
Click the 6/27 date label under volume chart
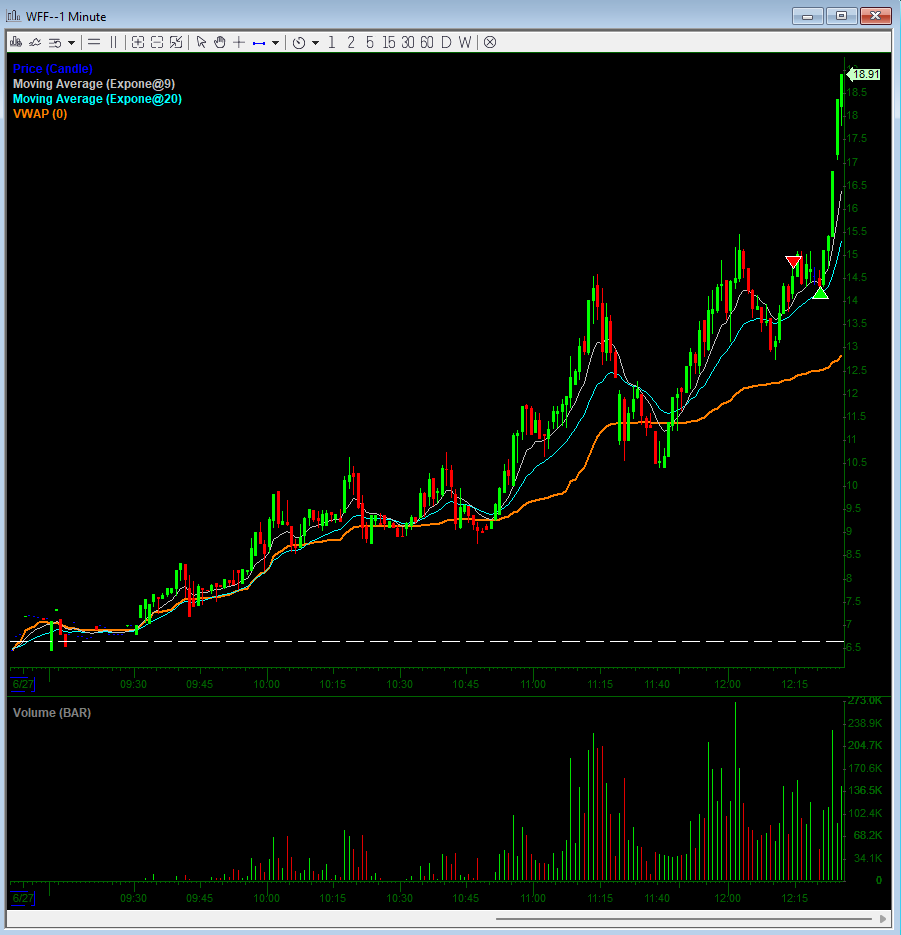click(23, 898)
